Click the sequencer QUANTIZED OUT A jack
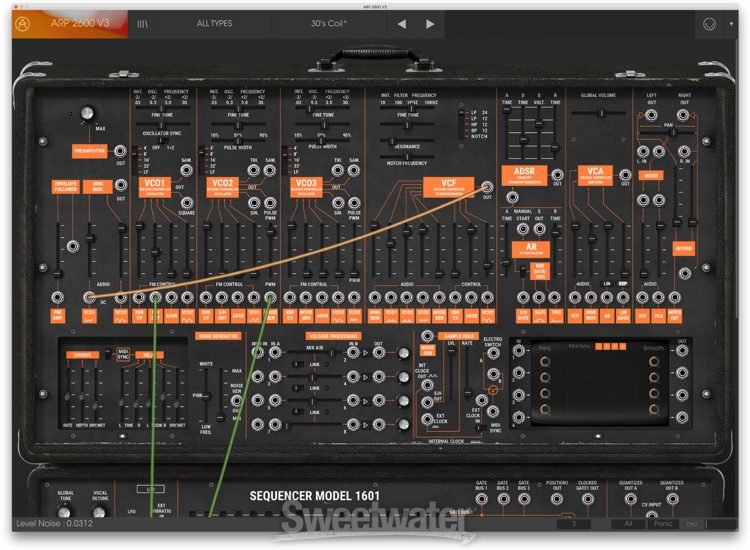This screenshot has height=550, width=750. tap(631, 499)
